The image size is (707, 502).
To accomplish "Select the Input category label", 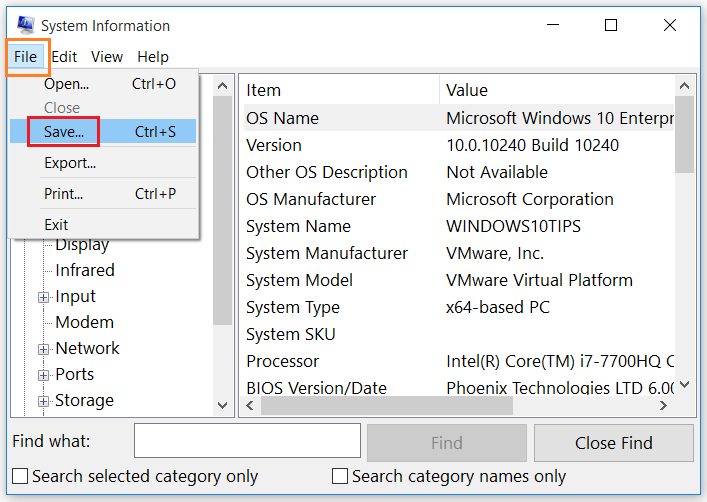I will [x=75, y=296].
